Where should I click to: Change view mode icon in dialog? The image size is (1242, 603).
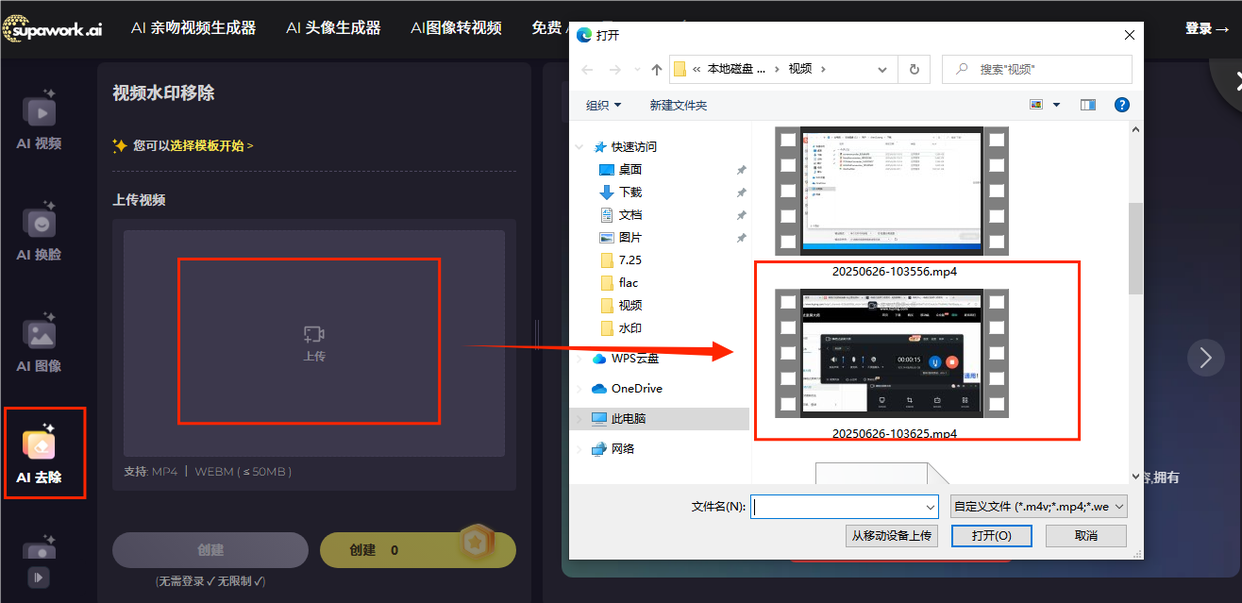(x=1036, y=105)
